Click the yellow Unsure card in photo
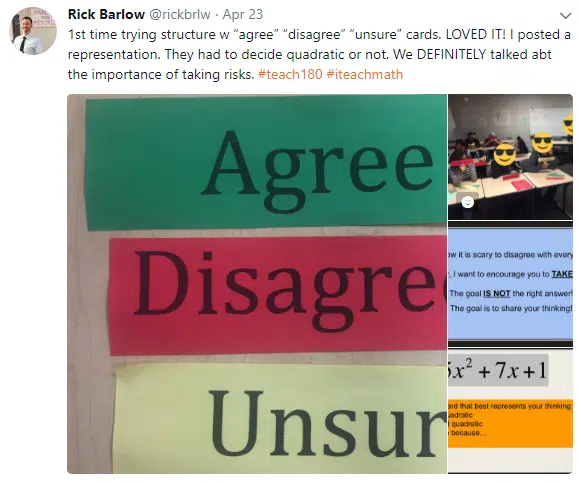 click(281, 418)
